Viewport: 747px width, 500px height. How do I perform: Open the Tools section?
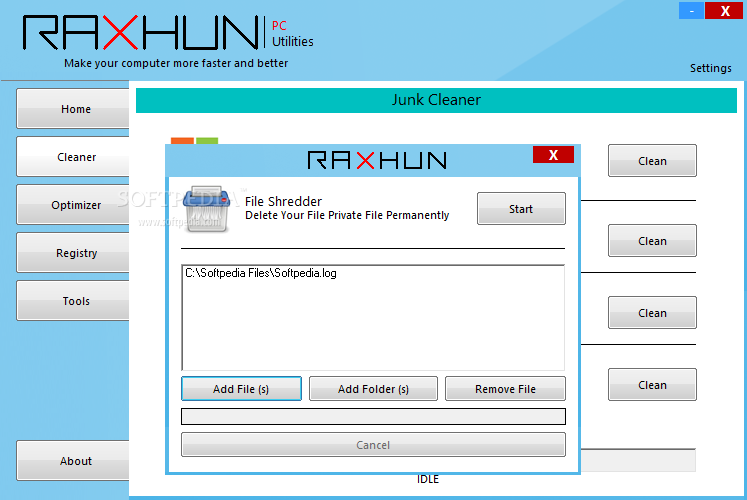tap(73, 301)
